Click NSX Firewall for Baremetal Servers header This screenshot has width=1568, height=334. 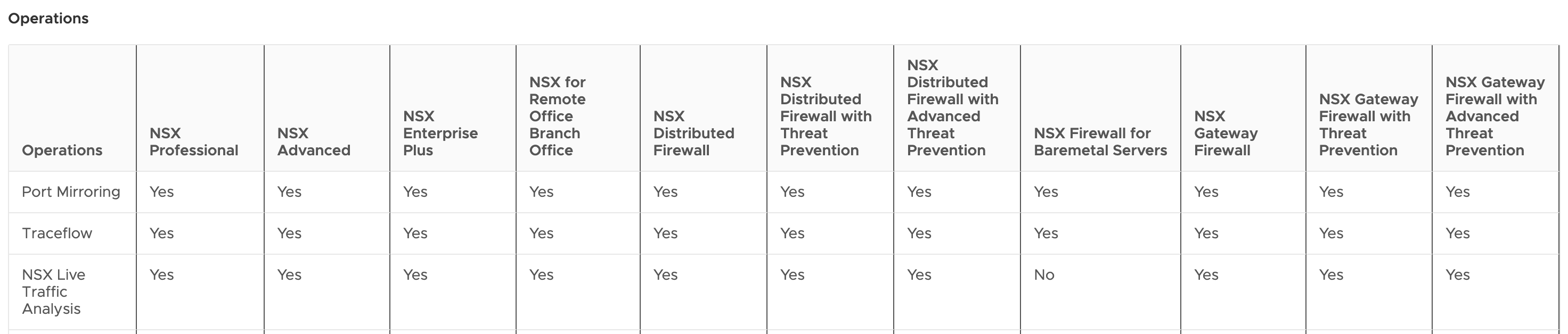coord(1100,141)
